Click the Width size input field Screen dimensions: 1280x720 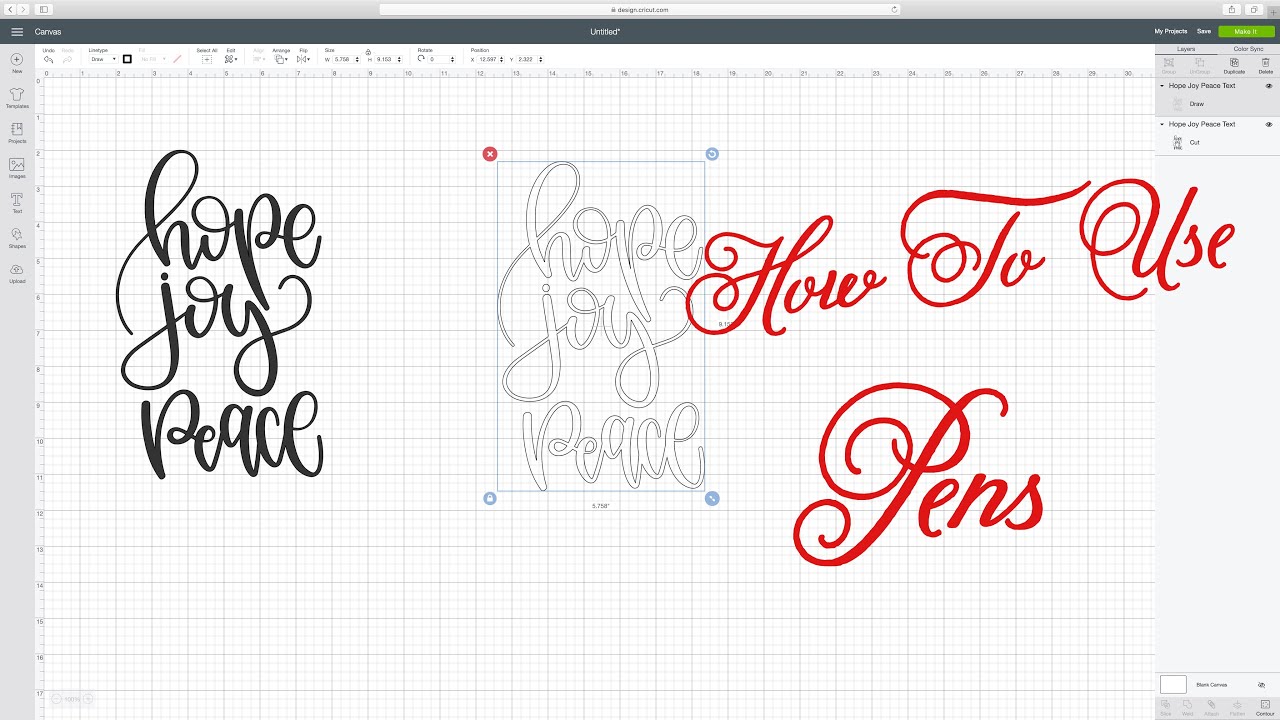[x=343, y=59]
